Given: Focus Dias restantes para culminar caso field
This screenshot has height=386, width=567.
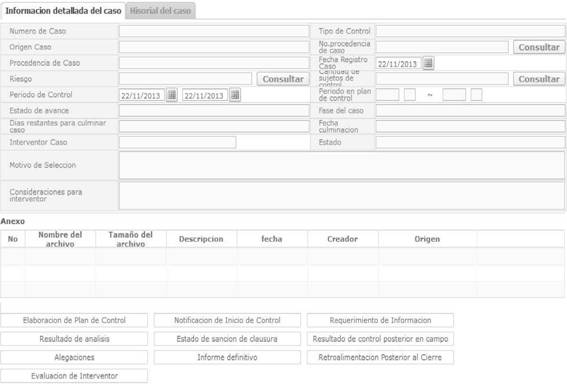Looking at the screenshot, I should click(214, 126).
